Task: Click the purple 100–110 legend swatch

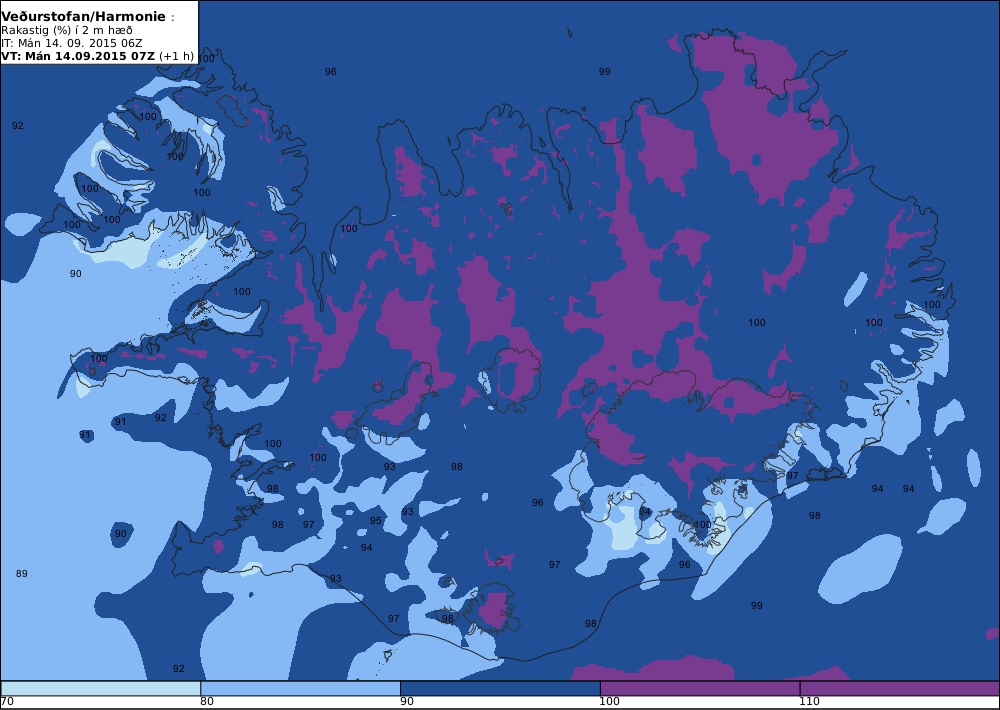Action: pos(700,688)
